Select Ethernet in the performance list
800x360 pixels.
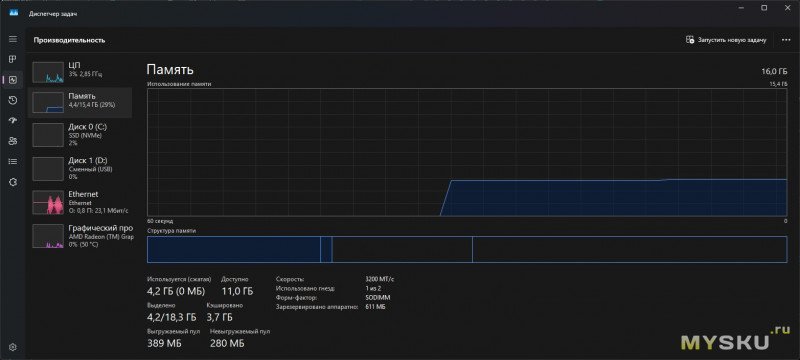pos(81,202)
